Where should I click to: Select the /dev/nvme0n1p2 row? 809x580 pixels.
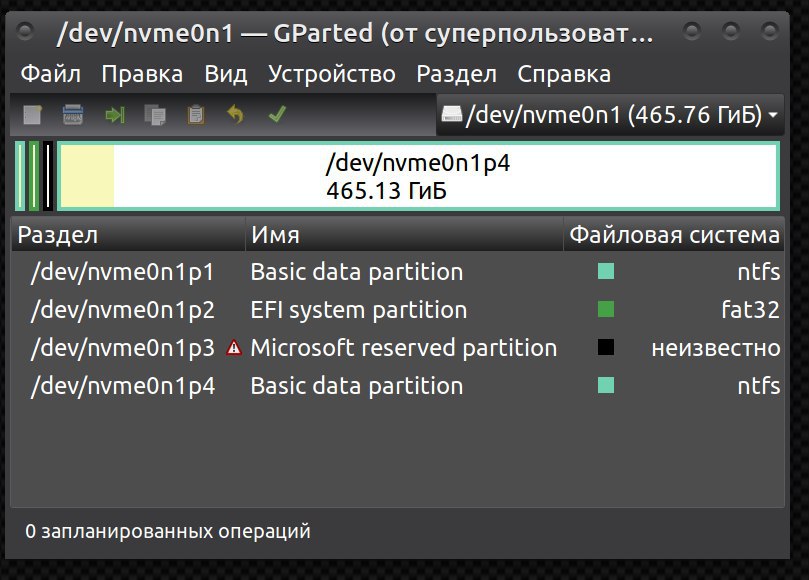pyautogui.click(x=397, y=310)
